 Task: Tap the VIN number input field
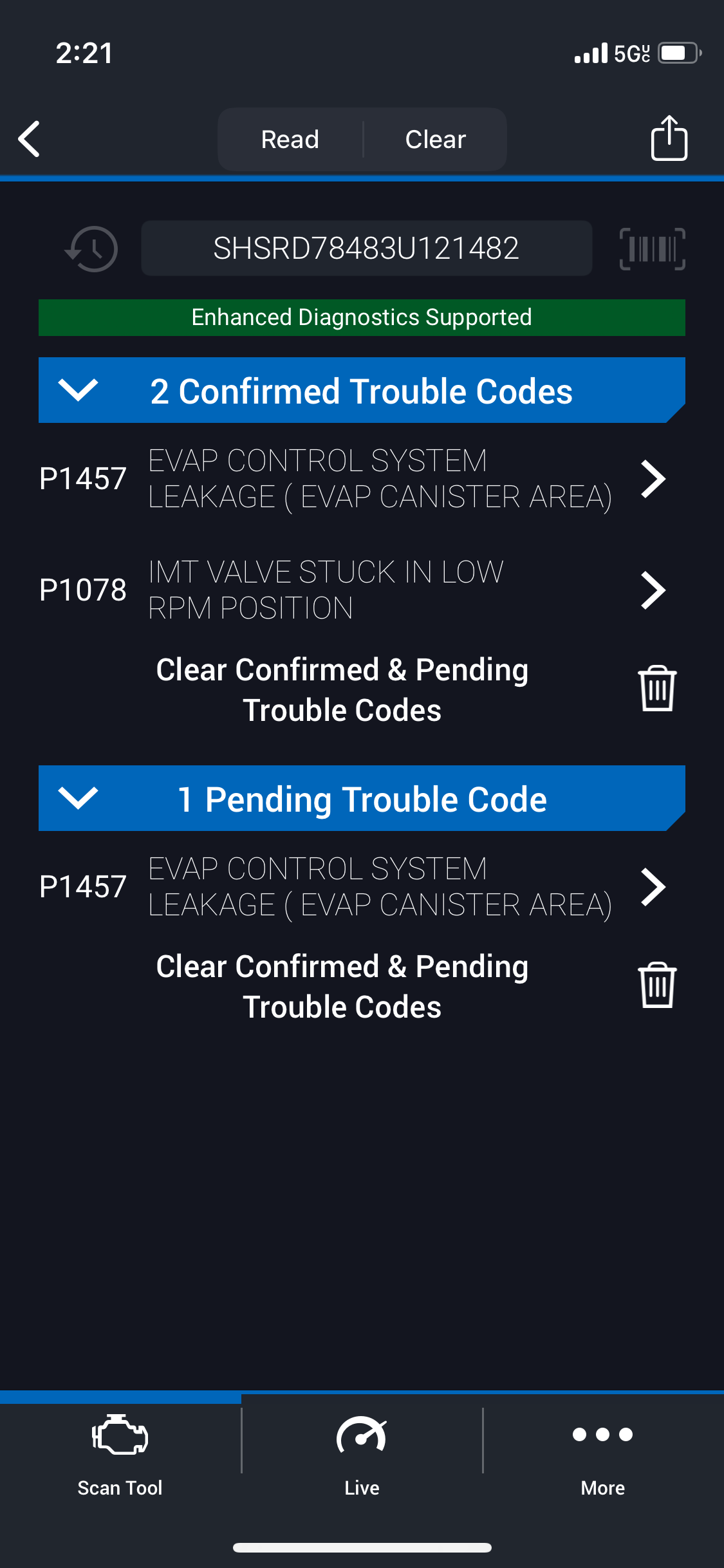[366, 248]
